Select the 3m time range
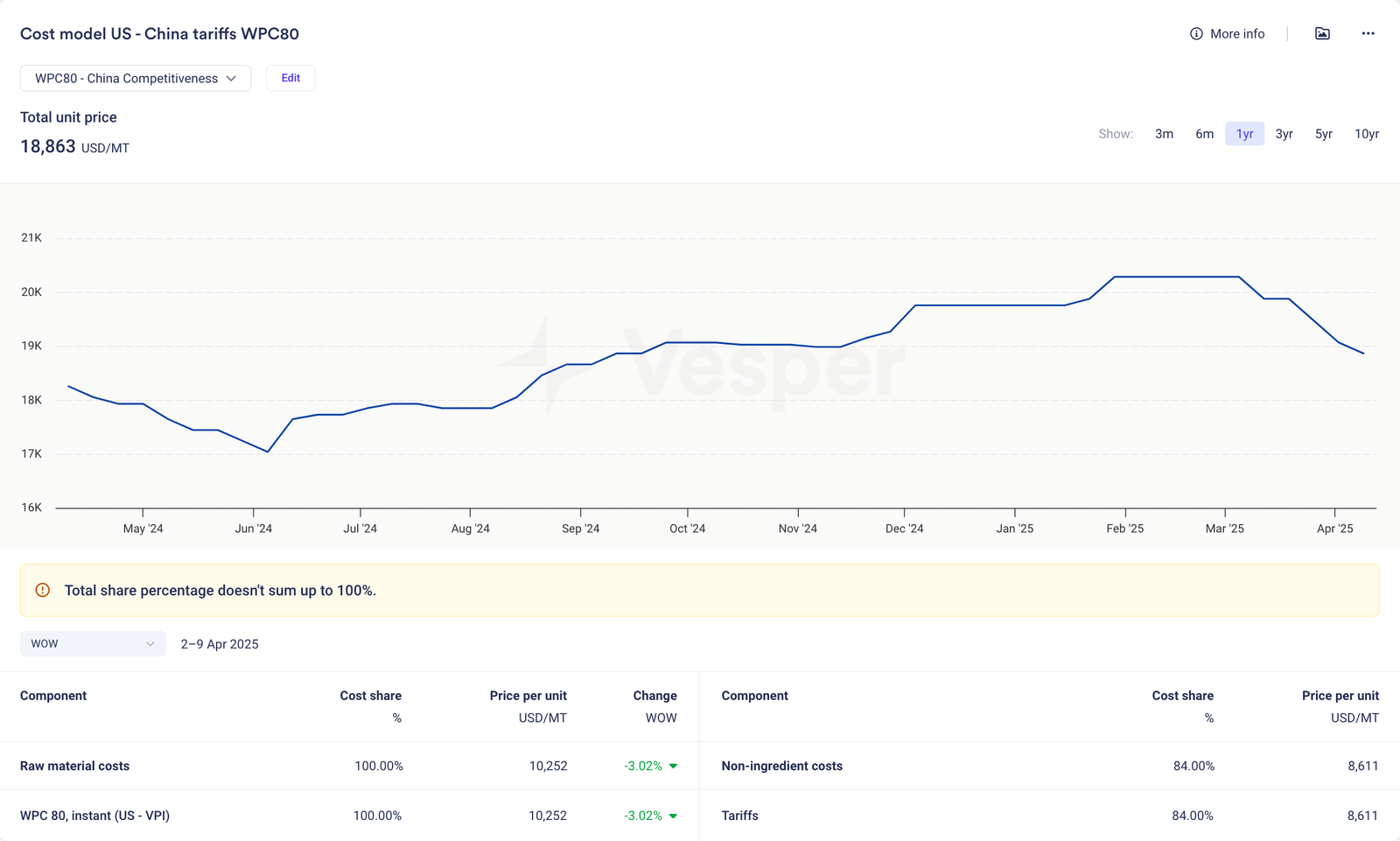The height and width of the screenshot is (841, 1400). coord(1164,134)
